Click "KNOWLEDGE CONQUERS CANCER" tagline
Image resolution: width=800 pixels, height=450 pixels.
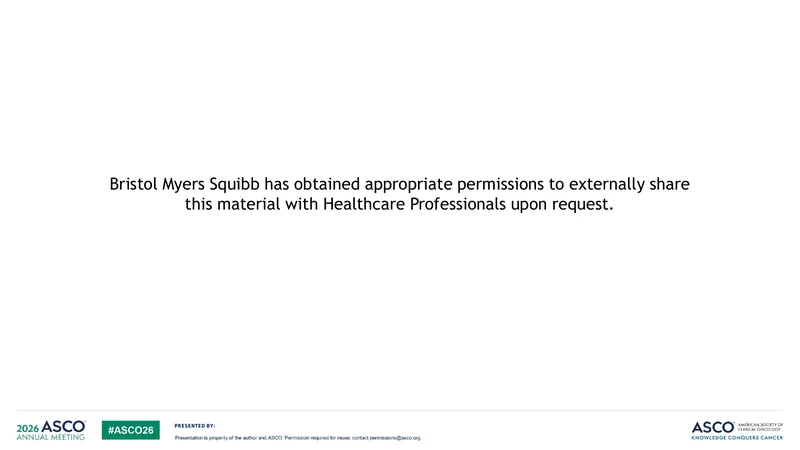[x=737, y=438]
